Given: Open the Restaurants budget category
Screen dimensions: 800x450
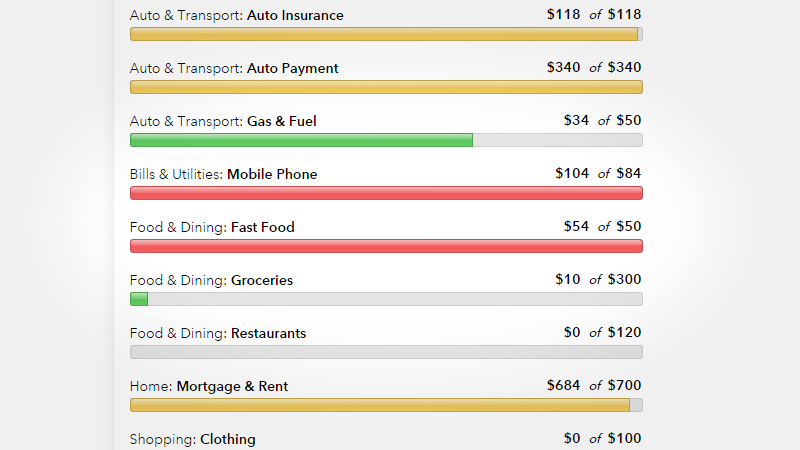Looking at the screenshot, I should (x=218, y=334).
